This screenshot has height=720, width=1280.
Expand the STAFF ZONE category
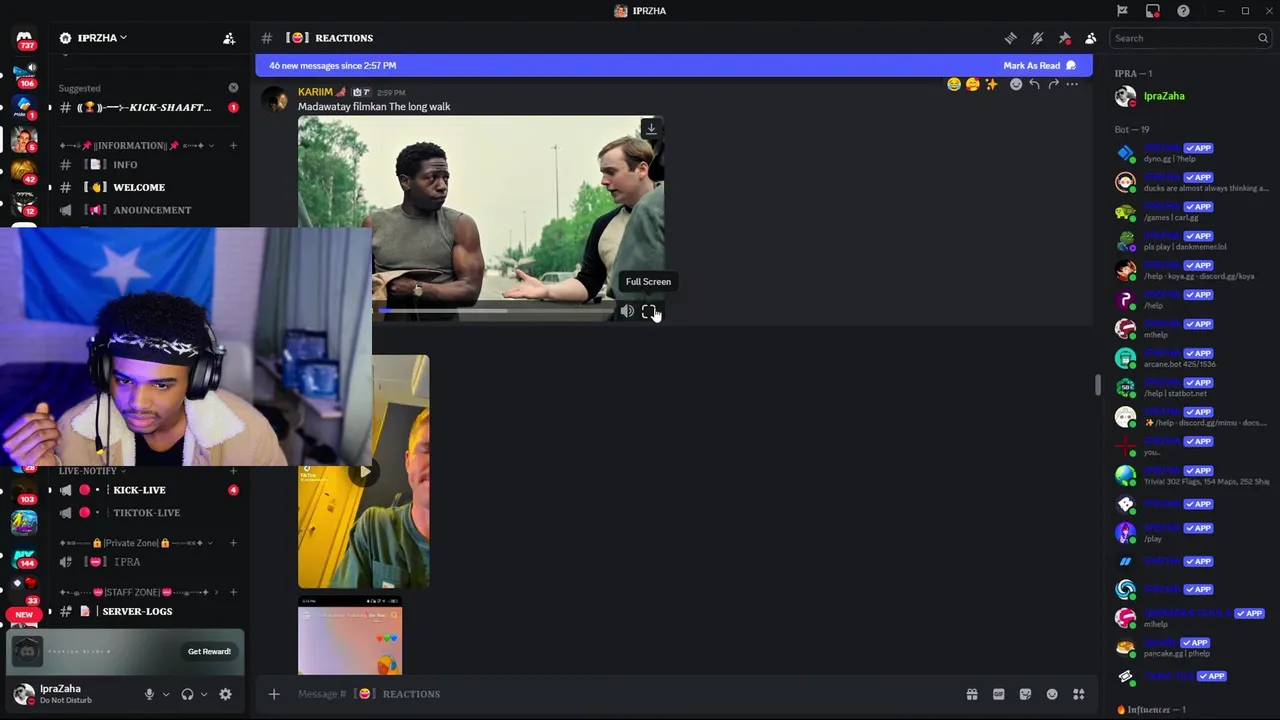point(138,592)
